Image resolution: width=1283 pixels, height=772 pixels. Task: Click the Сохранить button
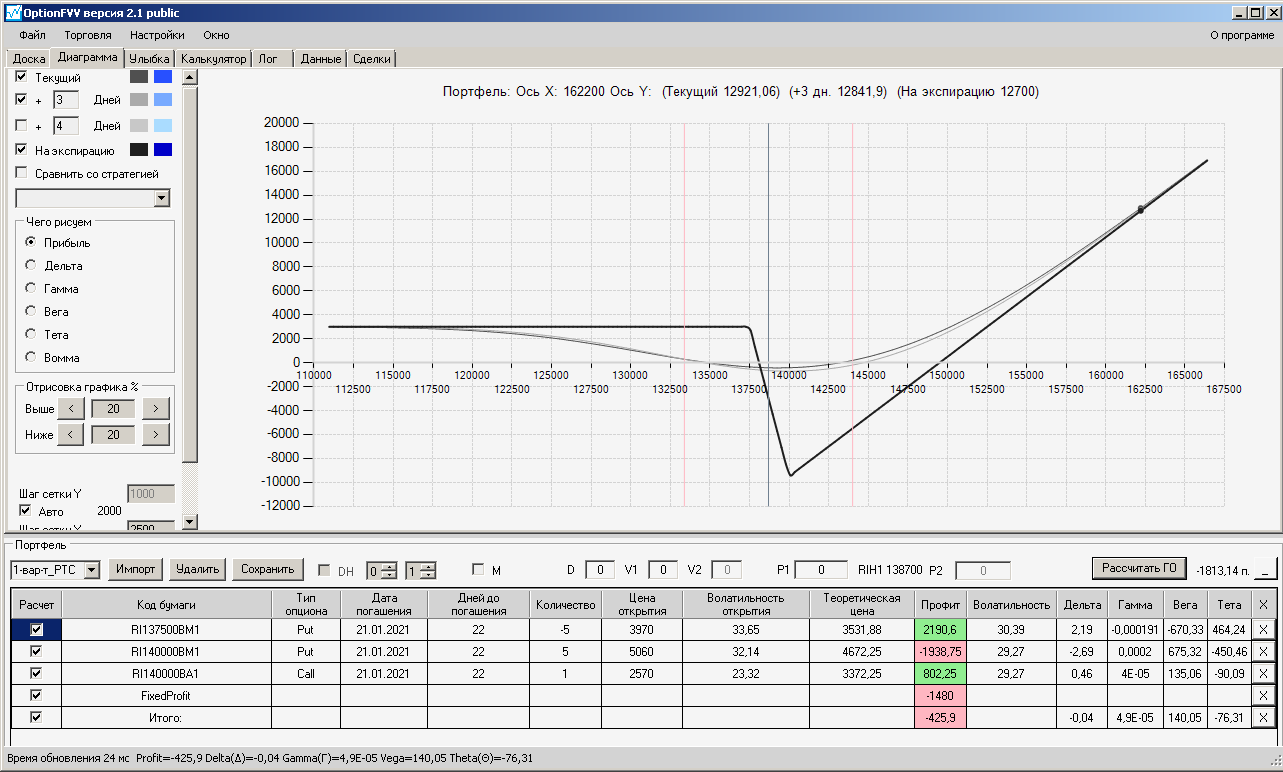tap(267, 569)
